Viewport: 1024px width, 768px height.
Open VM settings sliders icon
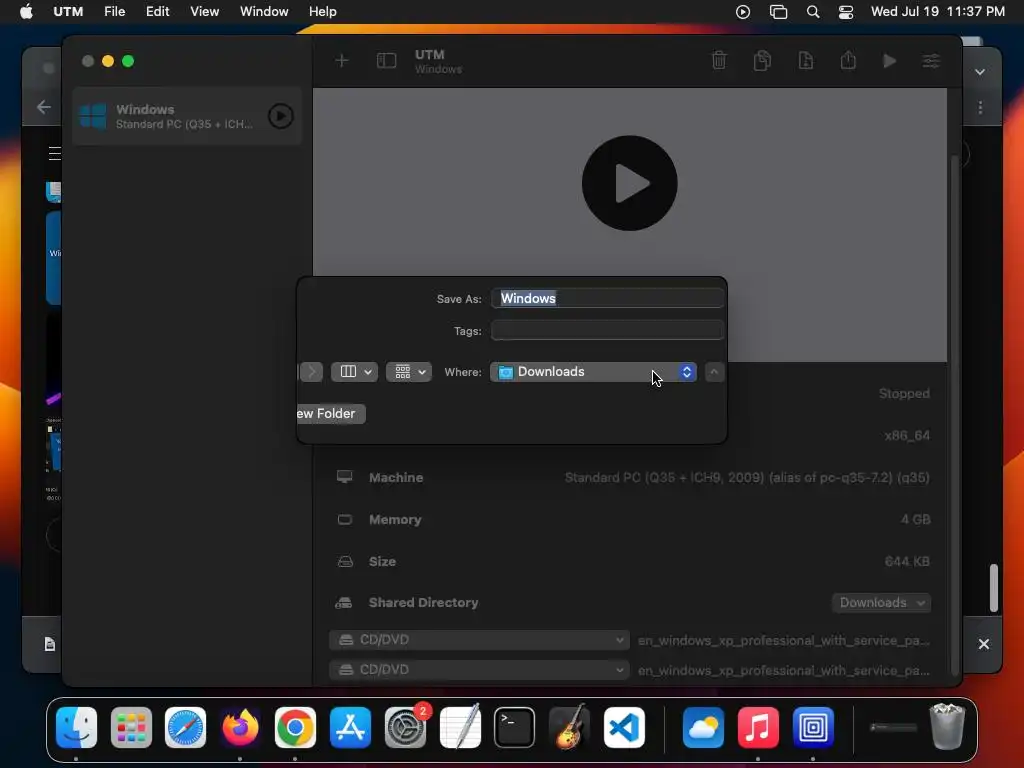pos(931,61)
